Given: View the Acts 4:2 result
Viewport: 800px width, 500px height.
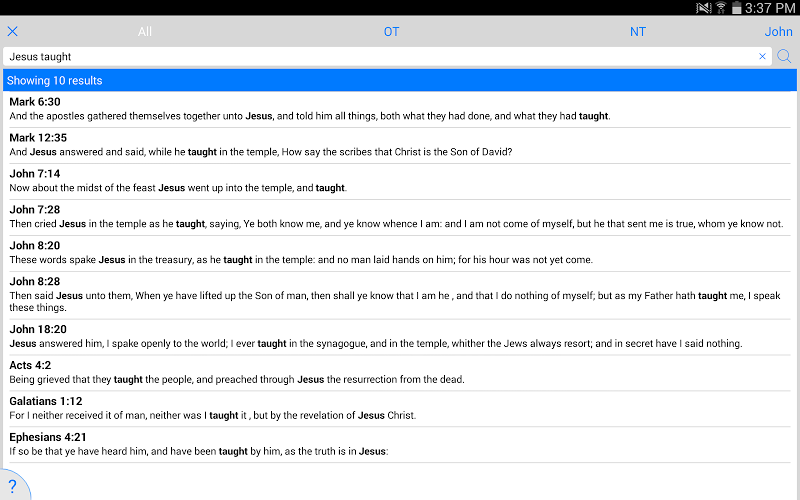Looking at the screenshot, I should coord(400,372).
